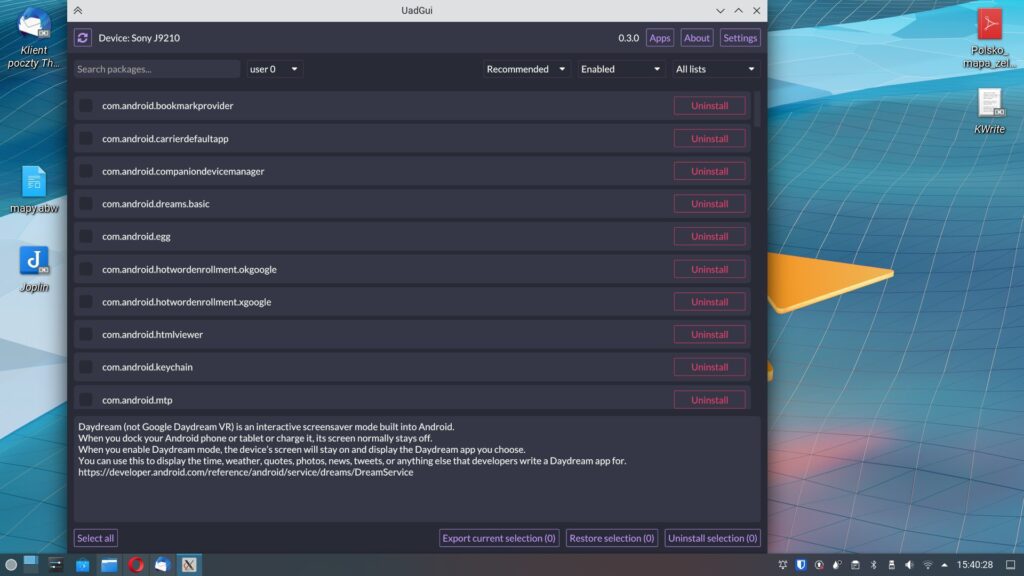This screenshot has width=1024, height=576.
Task: Check com.android.bookmarkprovider checkbox
Action: click(86, 105)
